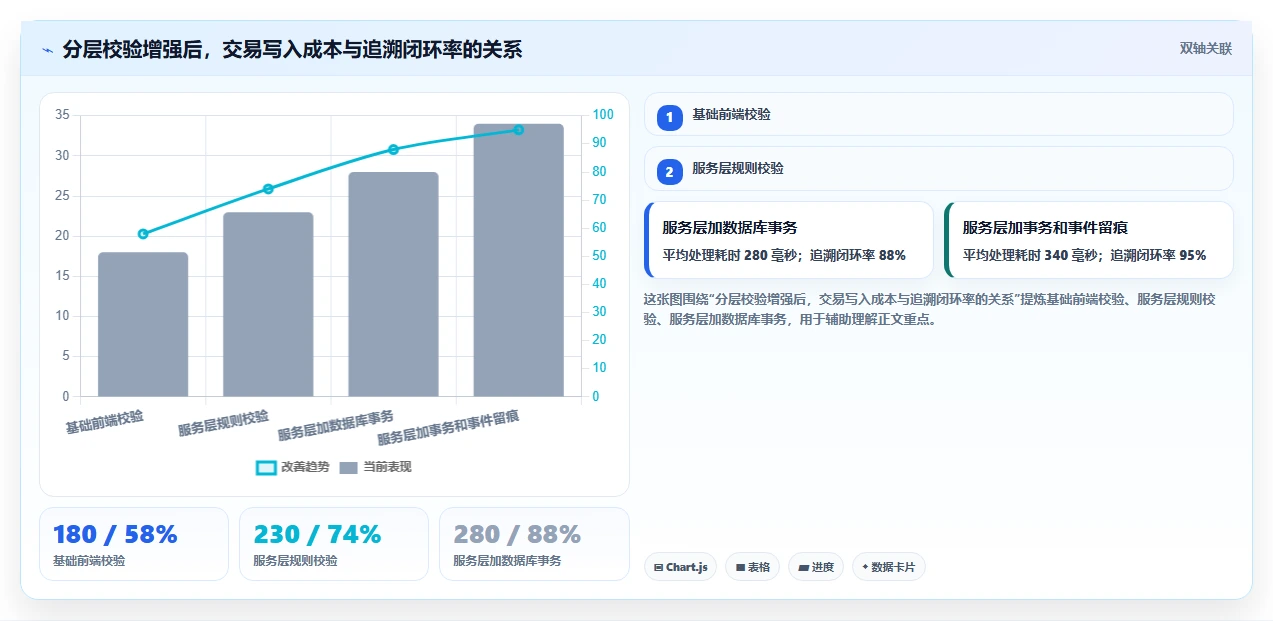Open the 服务层加事务和事件留痕 detail card

[x=1089, y=240]
